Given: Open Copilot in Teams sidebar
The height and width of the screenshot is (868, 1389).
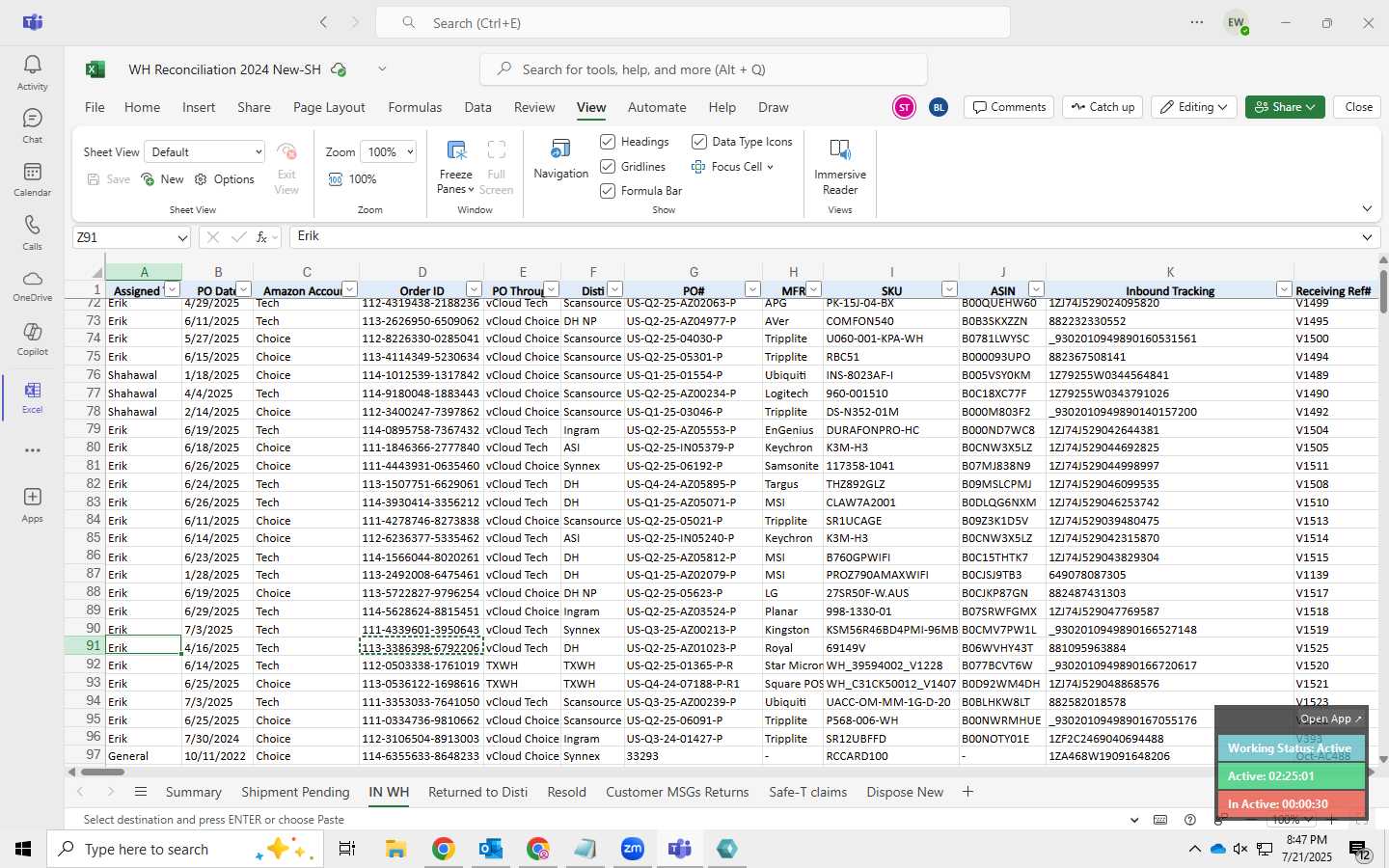Looking at the screenshot, I should click(32, 339).
